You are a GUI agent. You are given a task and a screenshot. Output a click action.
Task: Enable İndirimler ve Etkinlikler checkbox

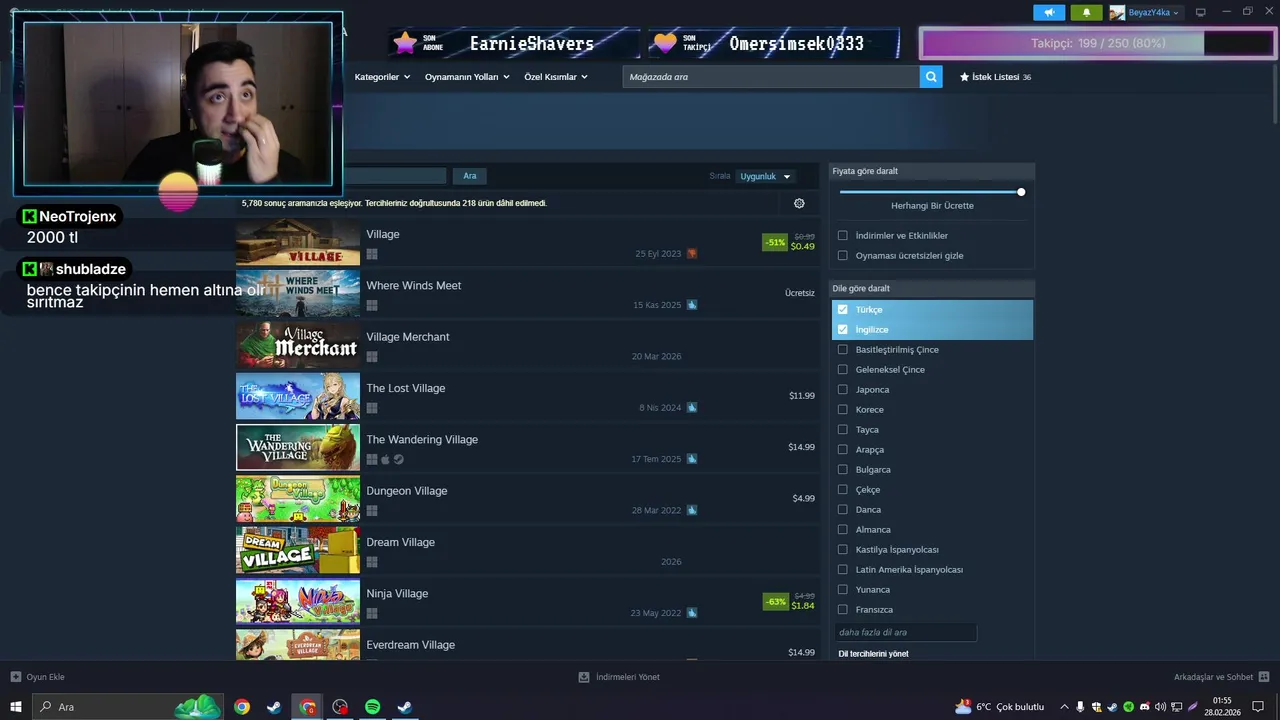(x=843, y=236)
